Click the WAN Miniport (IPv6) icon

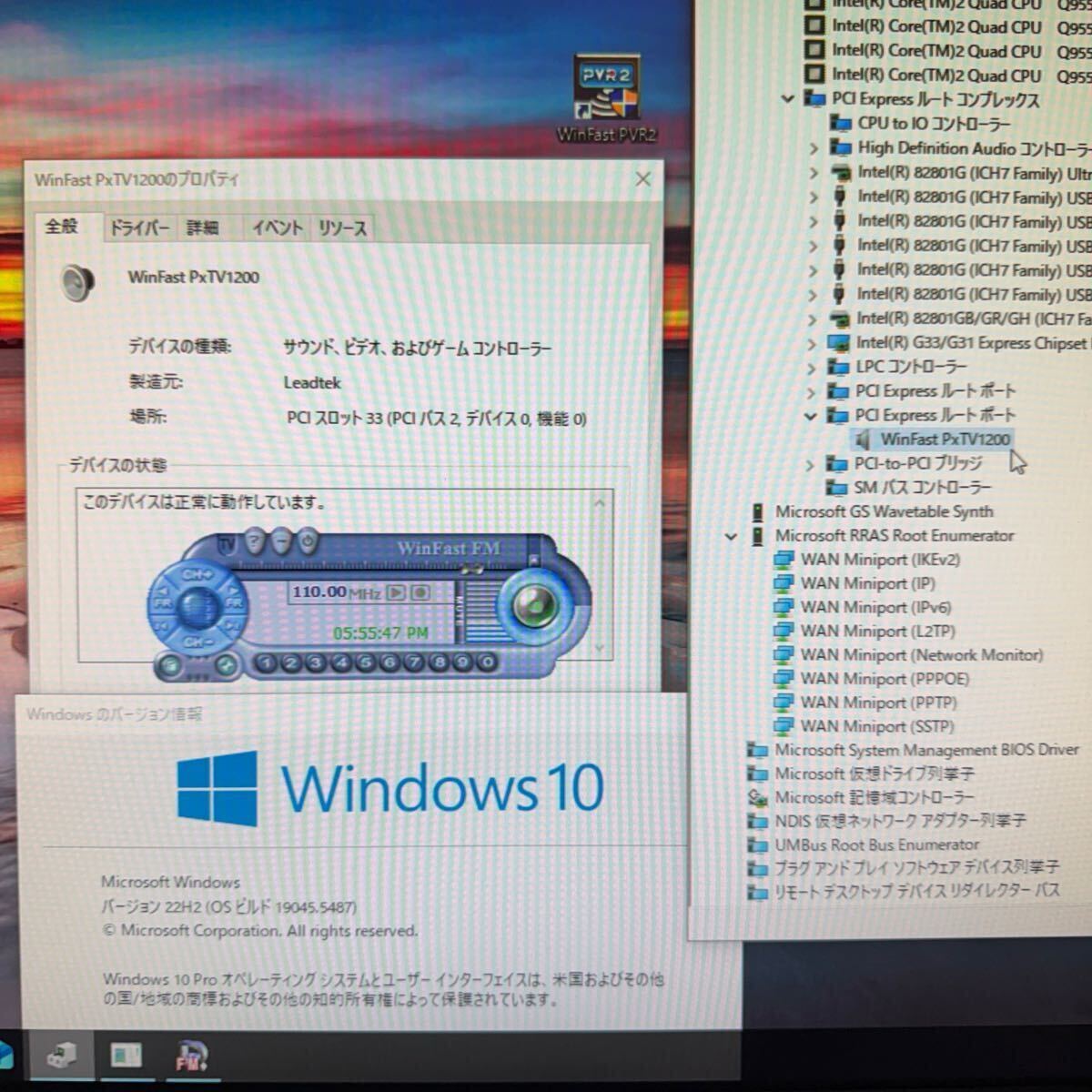tap(783, 607)
